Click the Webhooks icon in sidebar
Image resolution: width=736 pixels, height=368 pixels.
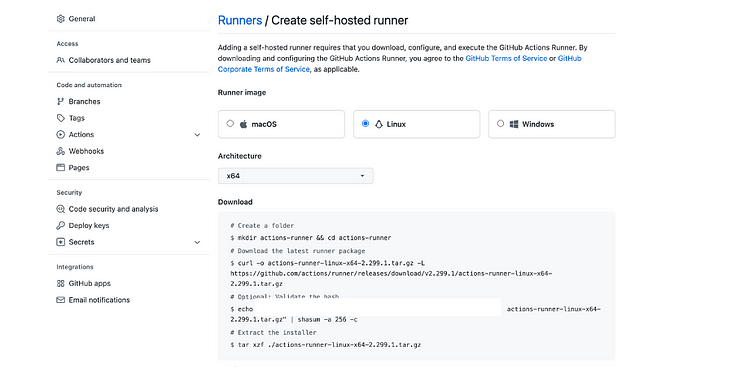point(60,151)
